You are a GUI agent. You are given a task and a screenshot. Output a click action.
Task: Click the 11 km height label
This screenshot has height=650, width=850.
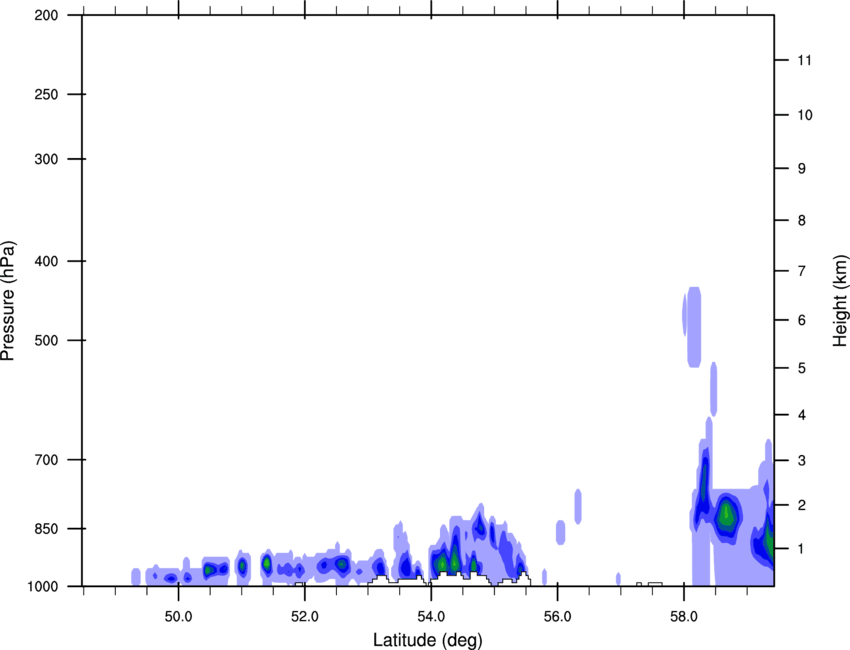coord(805,60)
